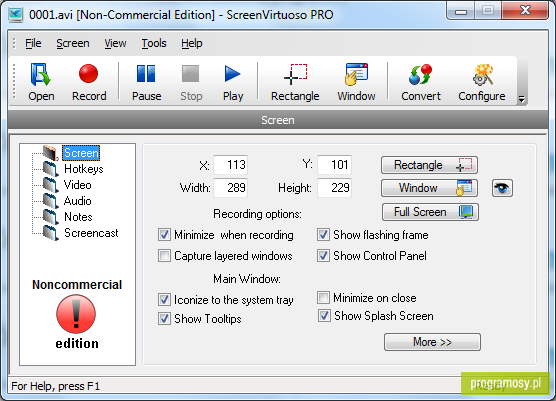Toggle Iconize to the system tray

164,300
